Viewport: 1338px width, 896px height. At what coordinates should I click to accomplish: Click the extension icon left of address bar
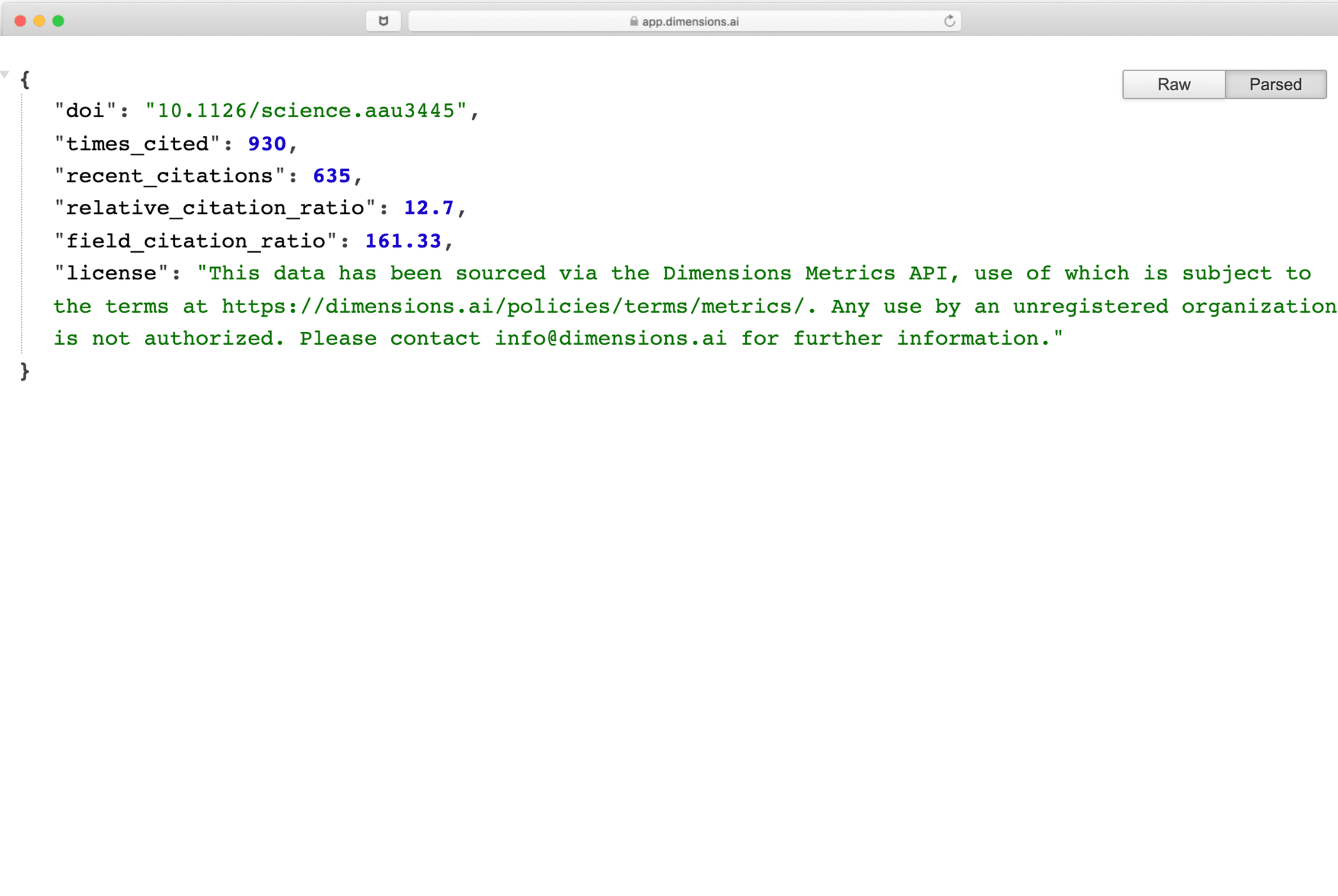click(383, 21)
